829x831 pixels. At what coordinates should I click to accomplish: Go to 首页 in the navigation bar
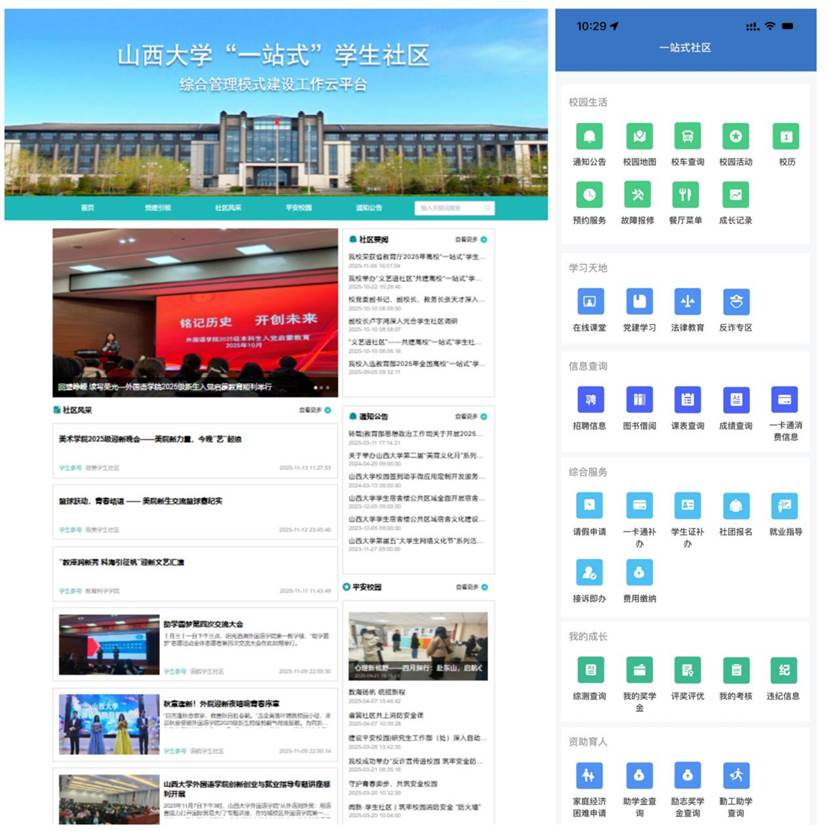[88, 208]
